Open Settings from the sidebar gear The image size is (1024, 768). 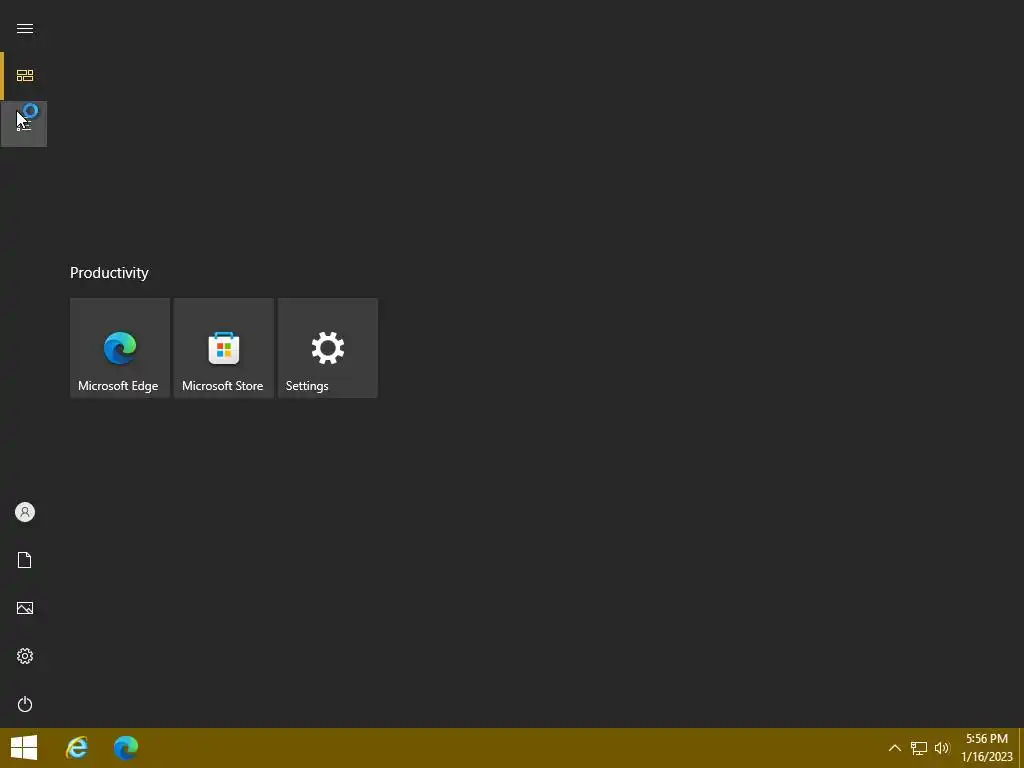pos(25,656)
